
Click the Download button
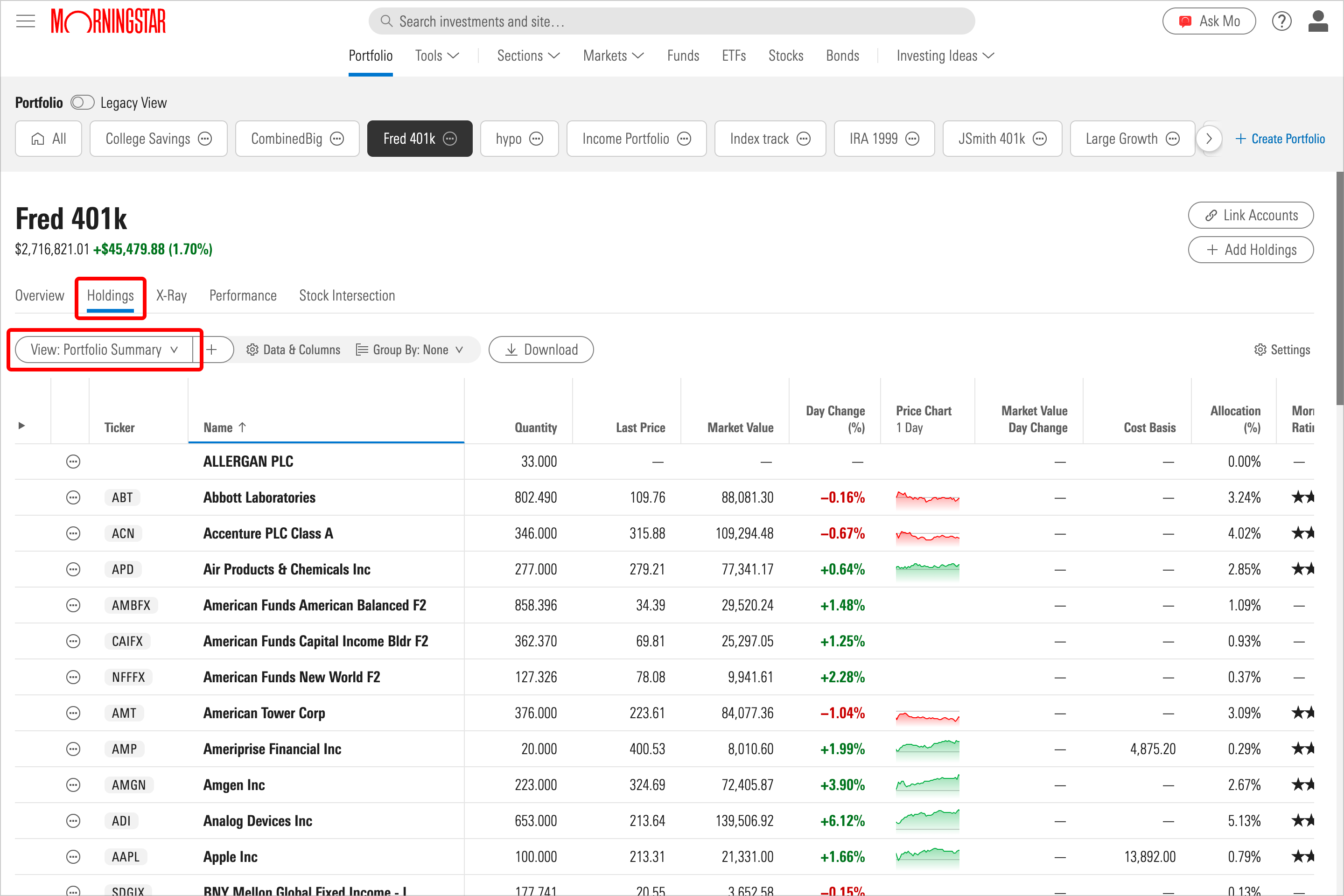coord(541,350)
